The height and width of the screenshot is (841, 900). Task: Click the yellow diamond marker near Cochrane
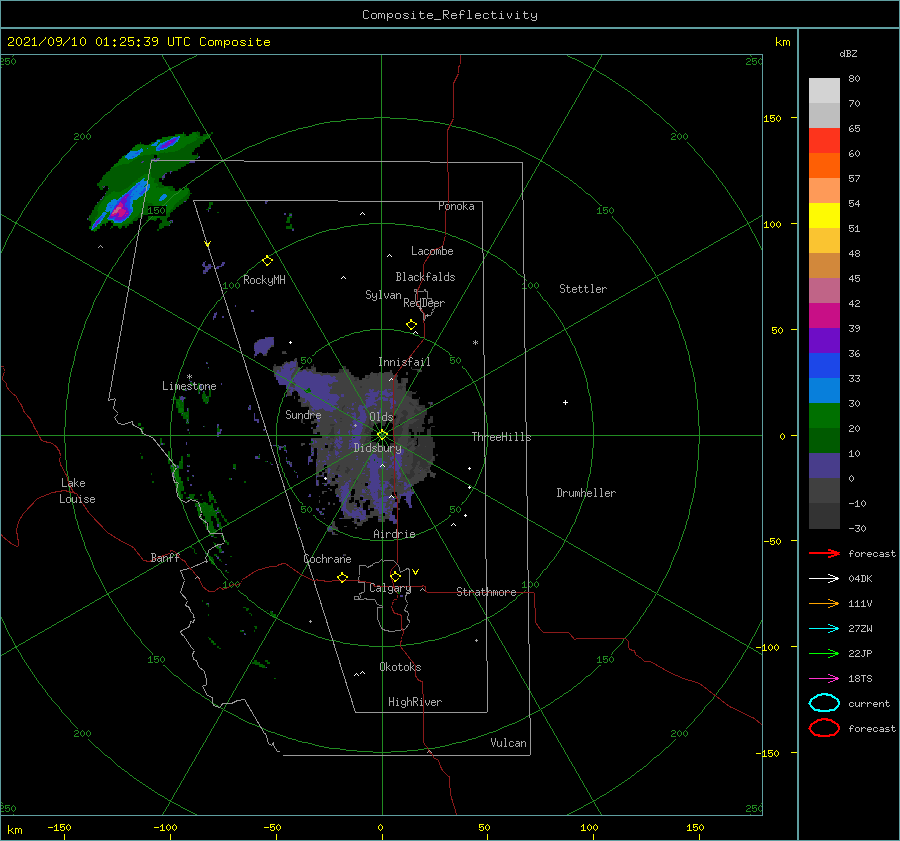click(343, 577)
